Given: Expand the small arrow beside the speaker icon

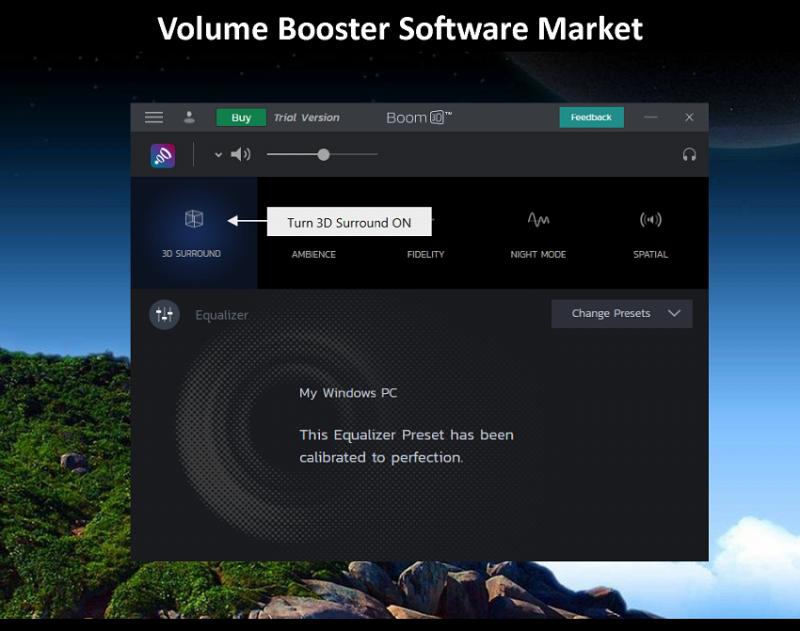Looking at the screenshot, I should point(218,155).
